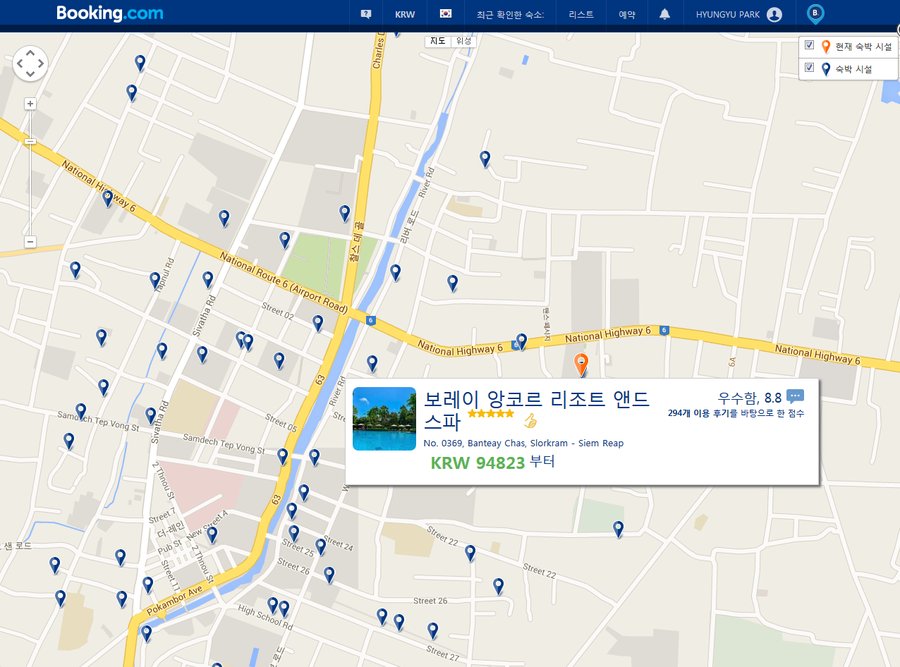
Task: Click the thumbs-up preferred partner icon
Action: coord(530,421)
